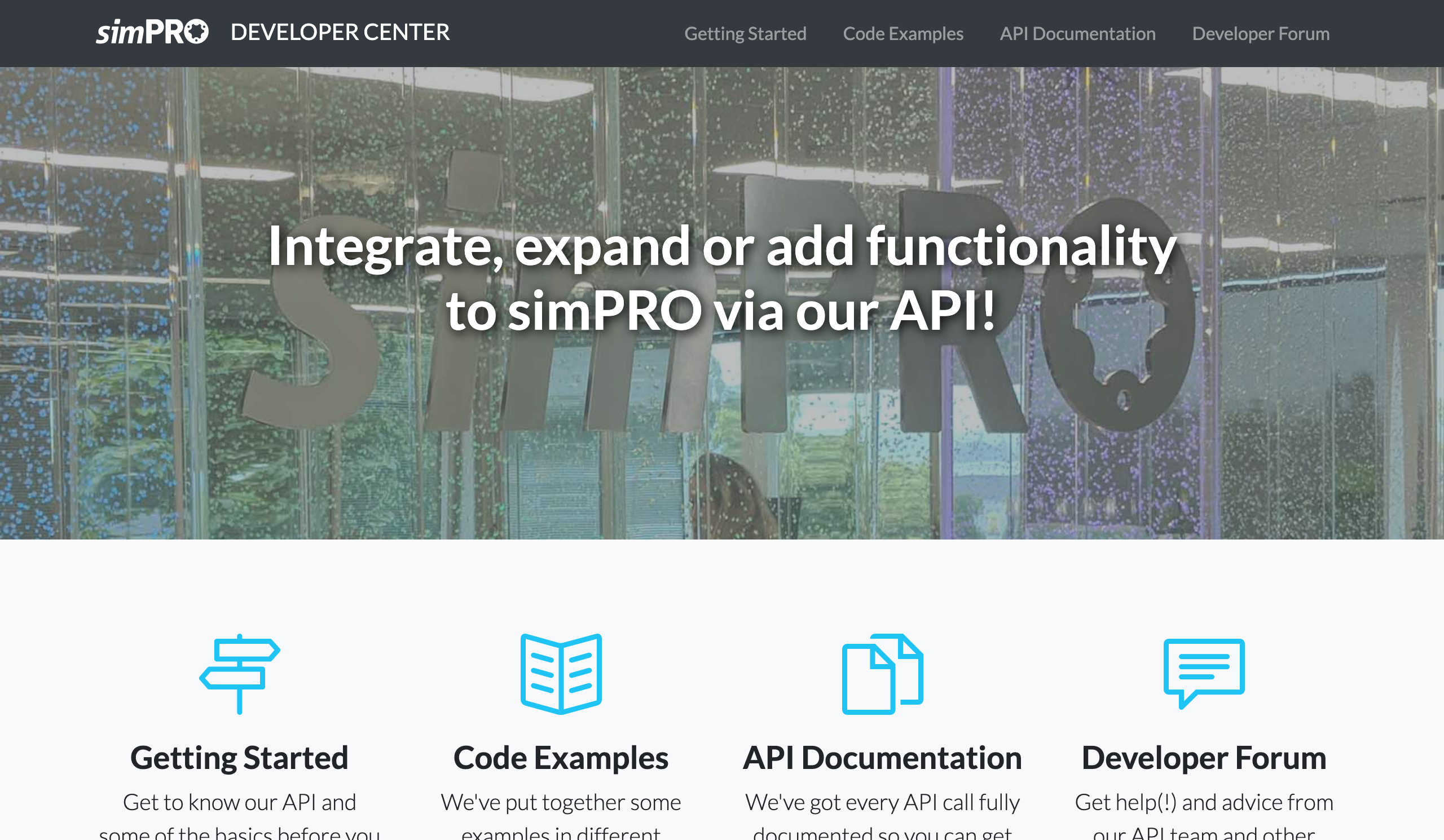Select the API Documentation card heading
The width and height of the screenshot is (1444, 840).
(882, 758)
